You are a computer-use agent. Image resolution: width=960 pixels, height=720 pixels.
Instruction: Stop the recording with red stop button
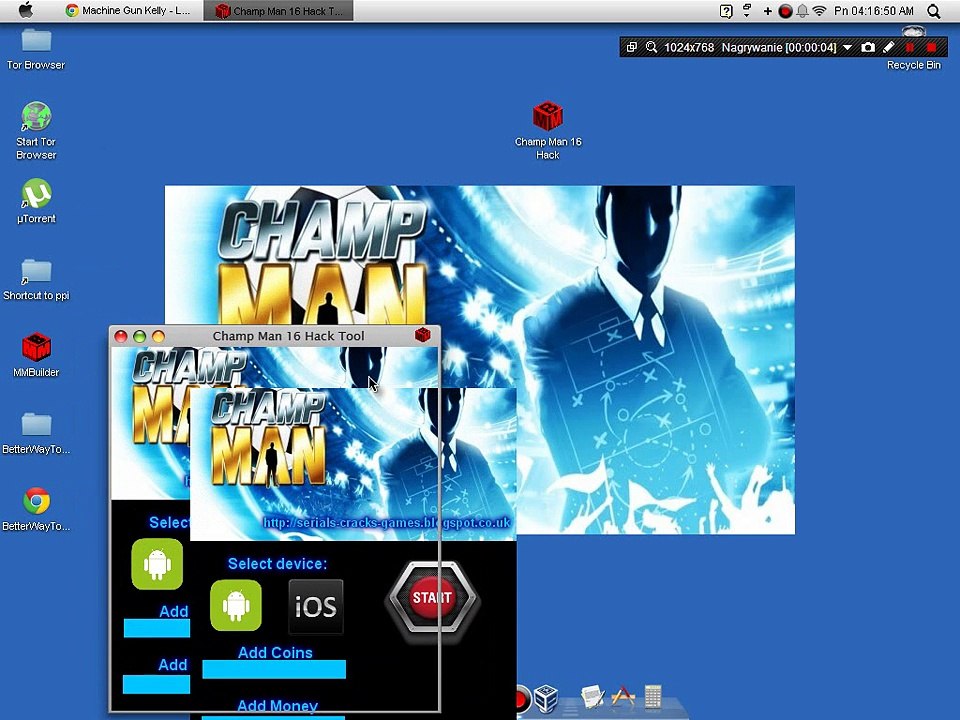click(932, 47)
